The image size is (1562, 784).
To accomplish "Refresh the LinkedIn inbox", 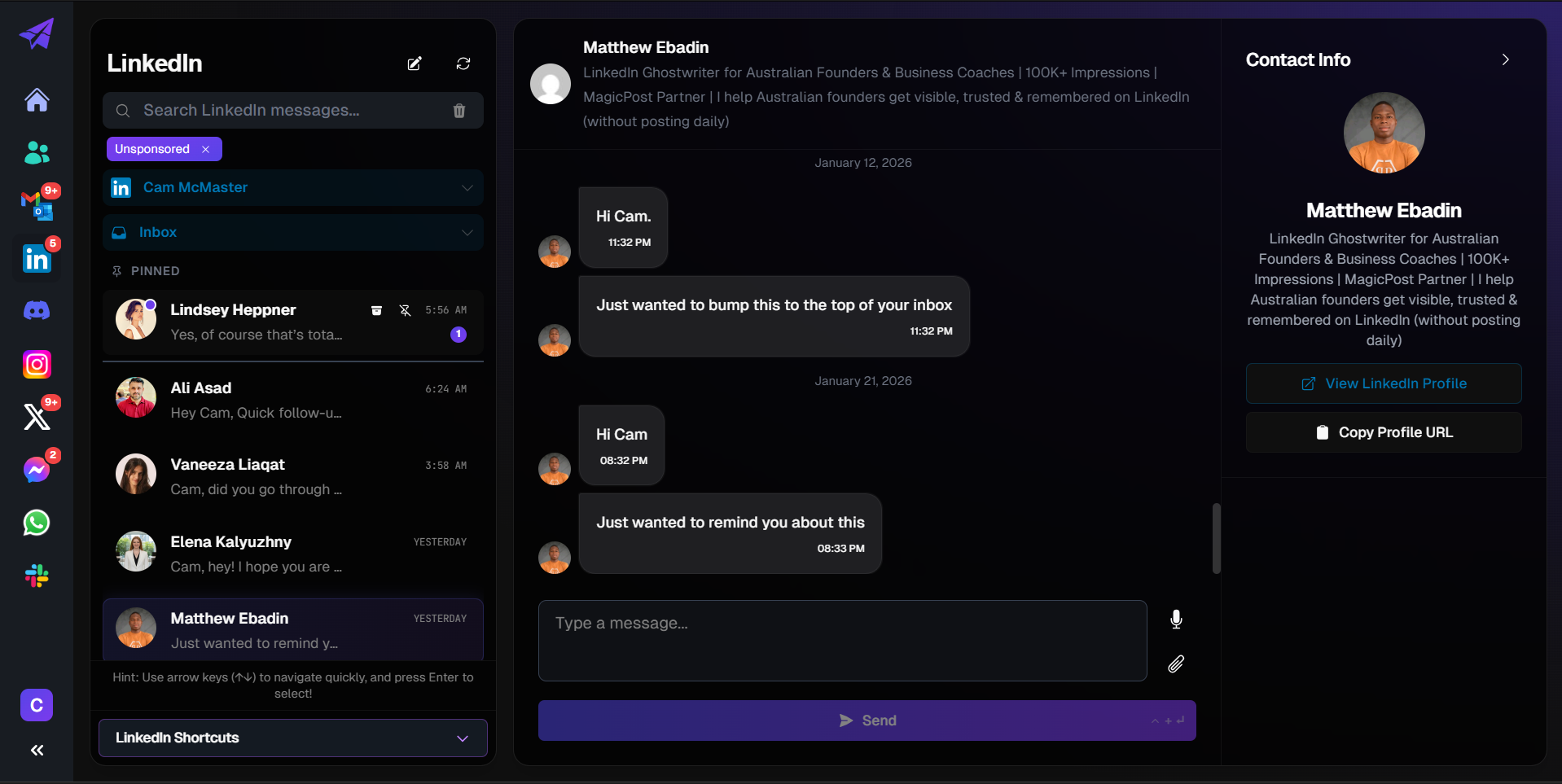I will (x=463, y=64).
